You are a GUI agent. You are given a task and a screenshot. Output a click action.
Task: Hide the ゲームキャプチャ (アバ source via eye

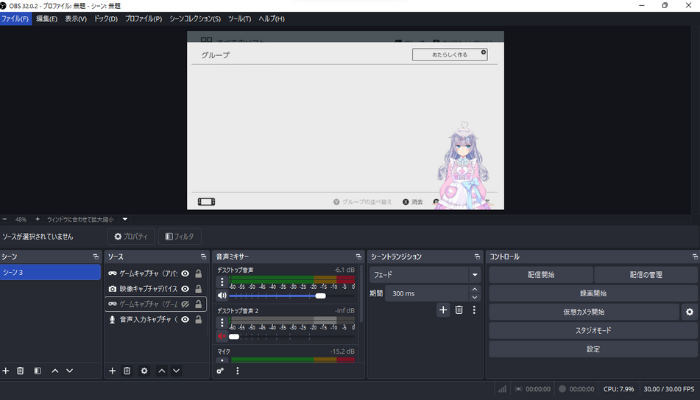185,273
